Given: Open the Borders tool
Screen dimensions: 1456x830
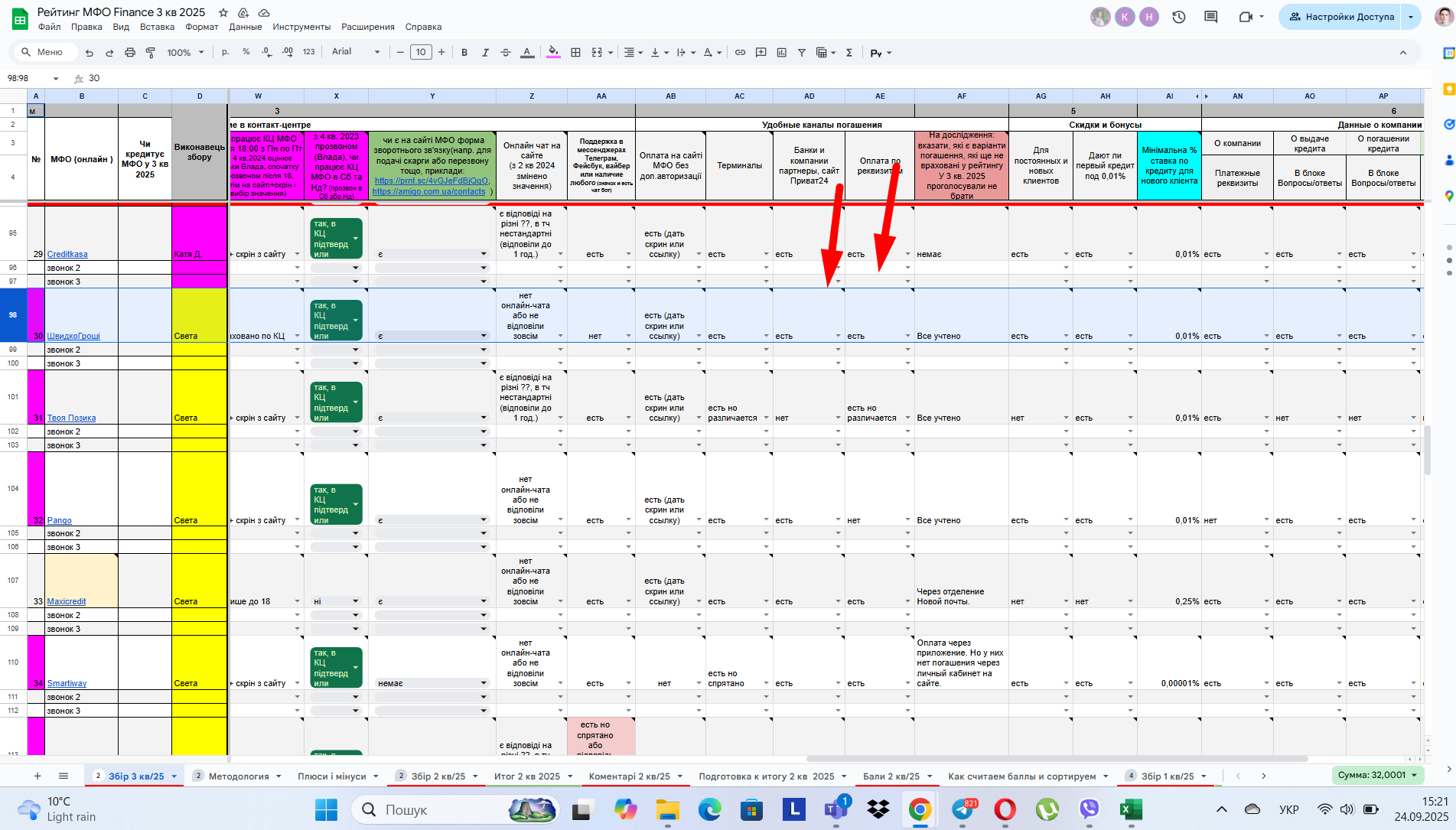Looking at the screenshot, I should [575, 52].
